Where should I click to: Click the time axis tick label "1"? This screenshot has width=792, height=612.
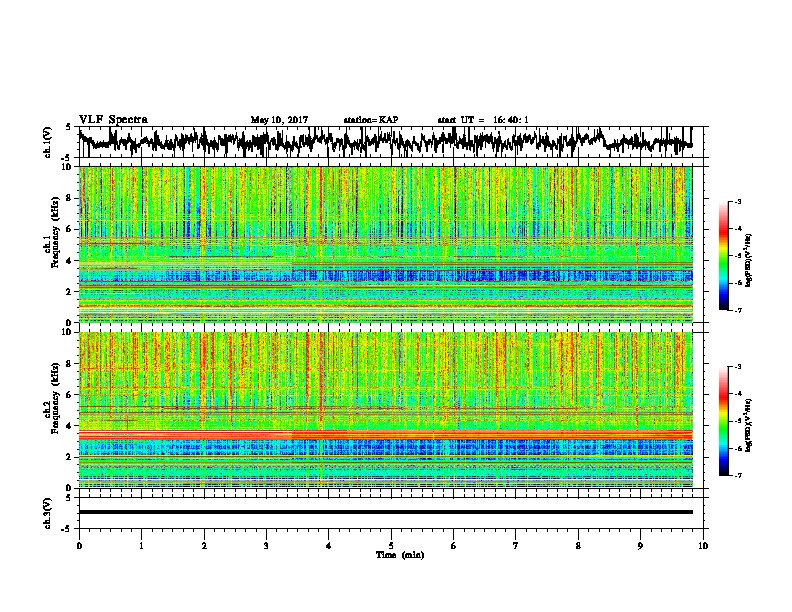tap(141, 546)
